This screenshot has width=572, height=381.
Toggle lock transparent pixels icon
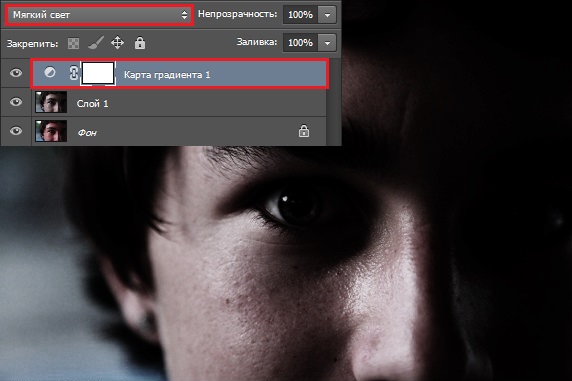[x=73, y=43]
